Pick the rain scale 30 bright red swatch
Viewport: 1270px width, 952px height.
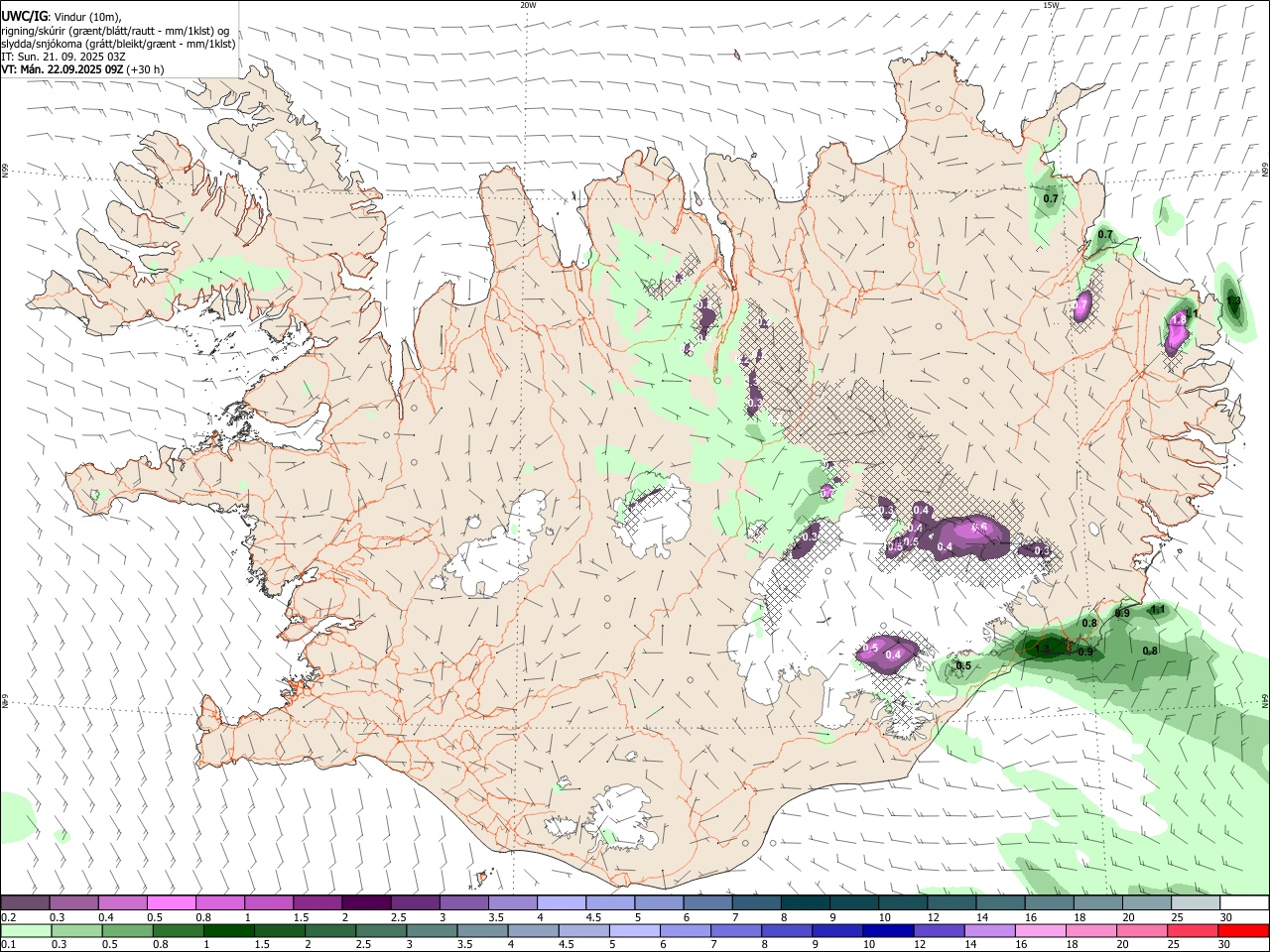click(1242, 931)
